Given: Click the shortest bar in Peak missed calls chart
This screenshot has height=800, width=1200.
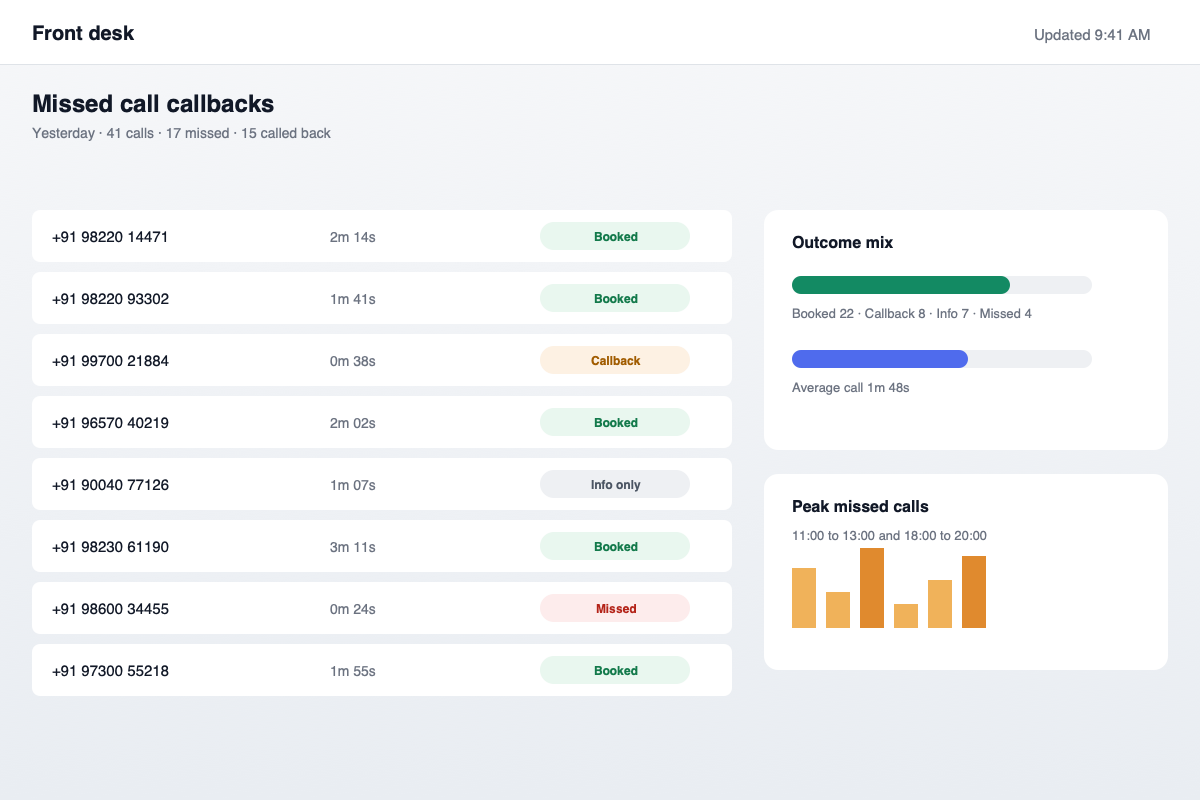Looking at the screenshot, I should click(906, 616).
